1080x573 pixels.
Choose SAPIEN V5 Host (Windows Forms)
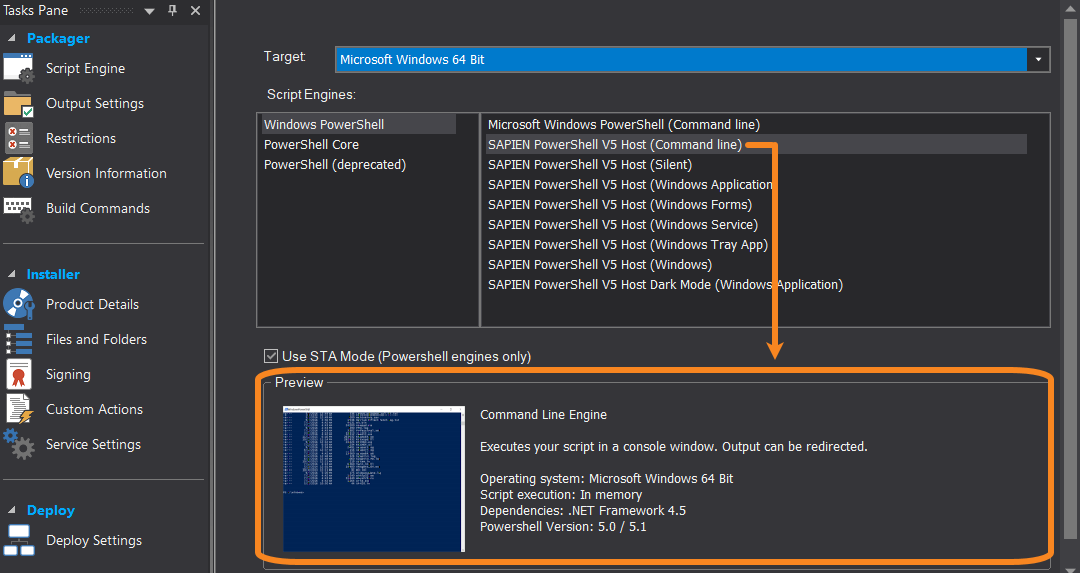620,205
